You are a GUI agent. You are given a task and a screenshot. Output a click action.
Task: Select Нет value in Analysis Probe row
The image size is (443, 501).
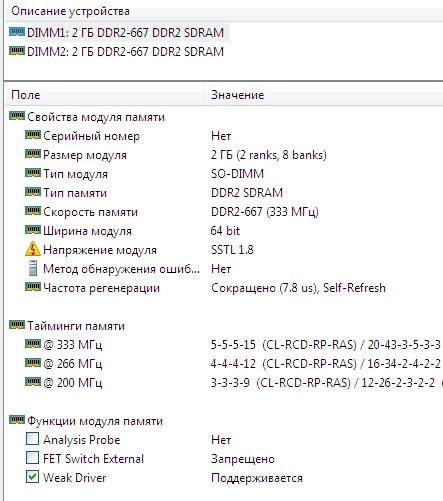[221, 440]
